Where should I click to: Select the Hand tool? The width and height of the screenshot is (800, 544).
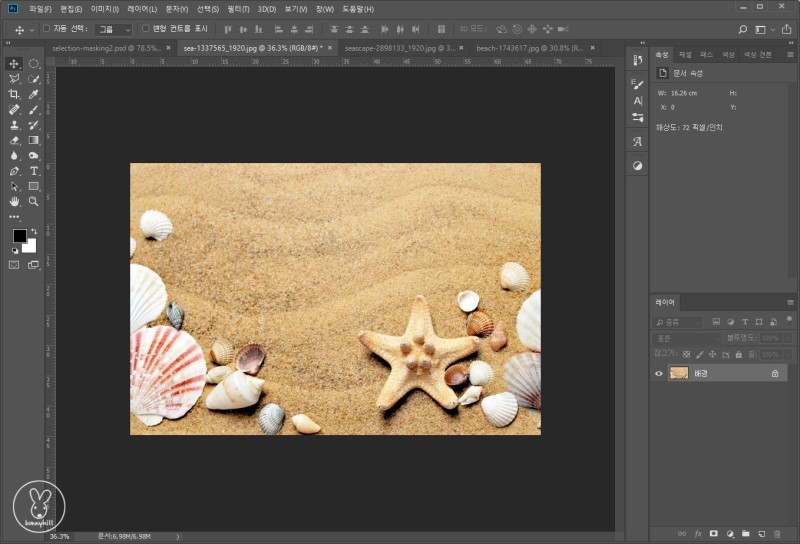tap(14, 201)
